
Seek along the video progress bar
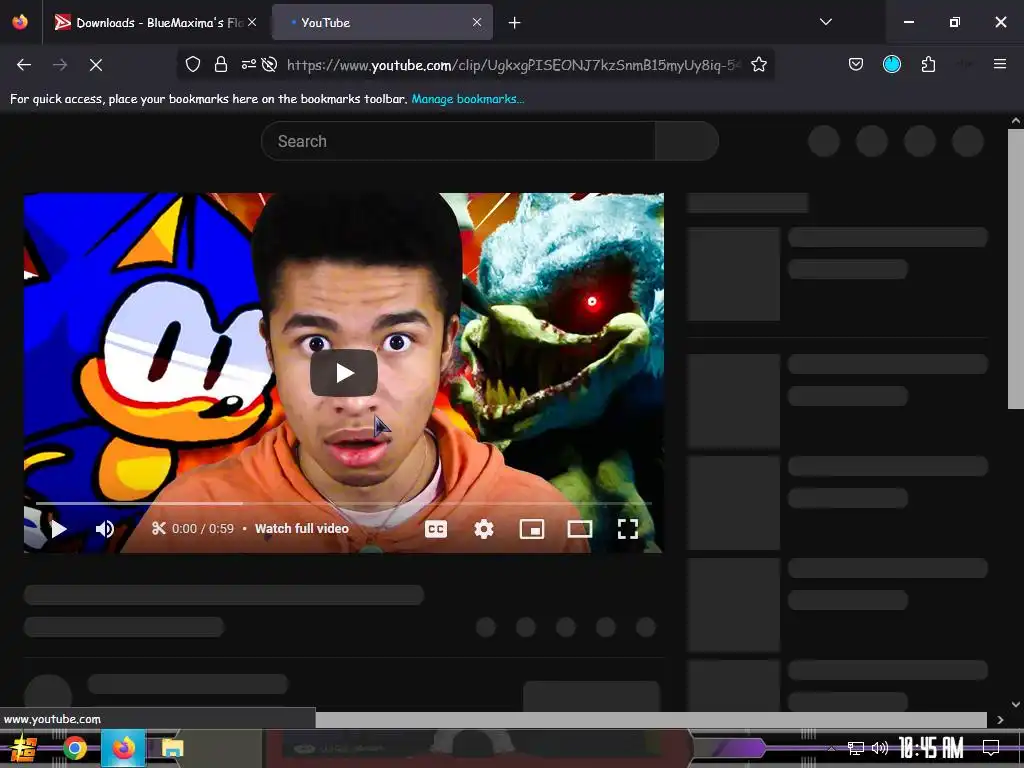(x=344, y=504)
